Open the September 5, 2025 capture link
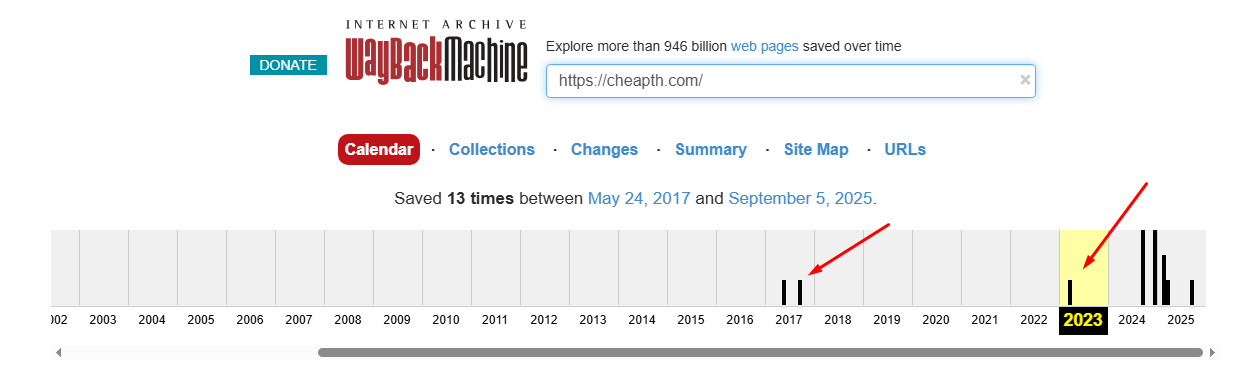 (800, 198)
